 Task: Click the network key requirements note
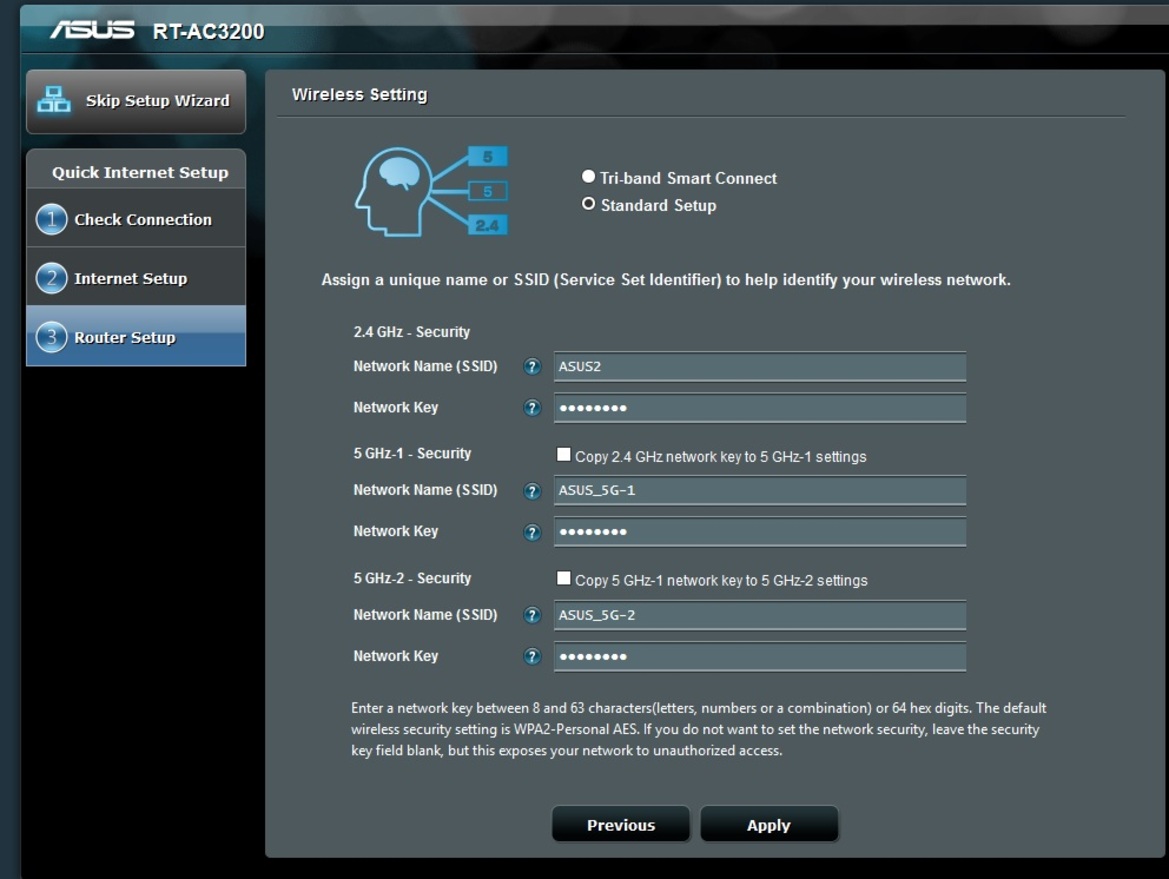tap(699, 729)
